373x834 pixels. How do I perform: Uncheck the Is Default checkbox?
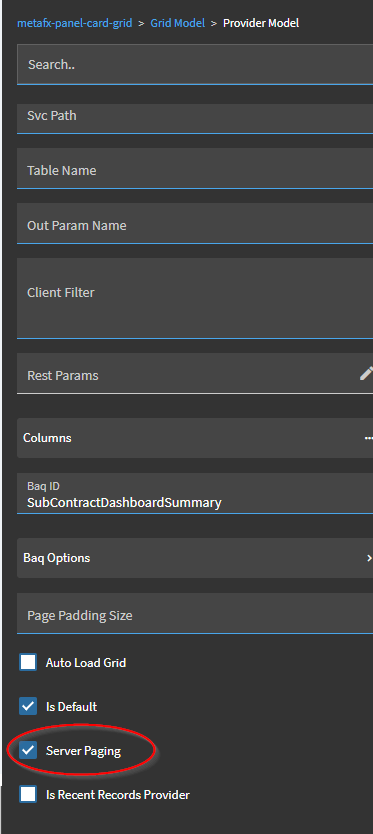click(28, 706)
